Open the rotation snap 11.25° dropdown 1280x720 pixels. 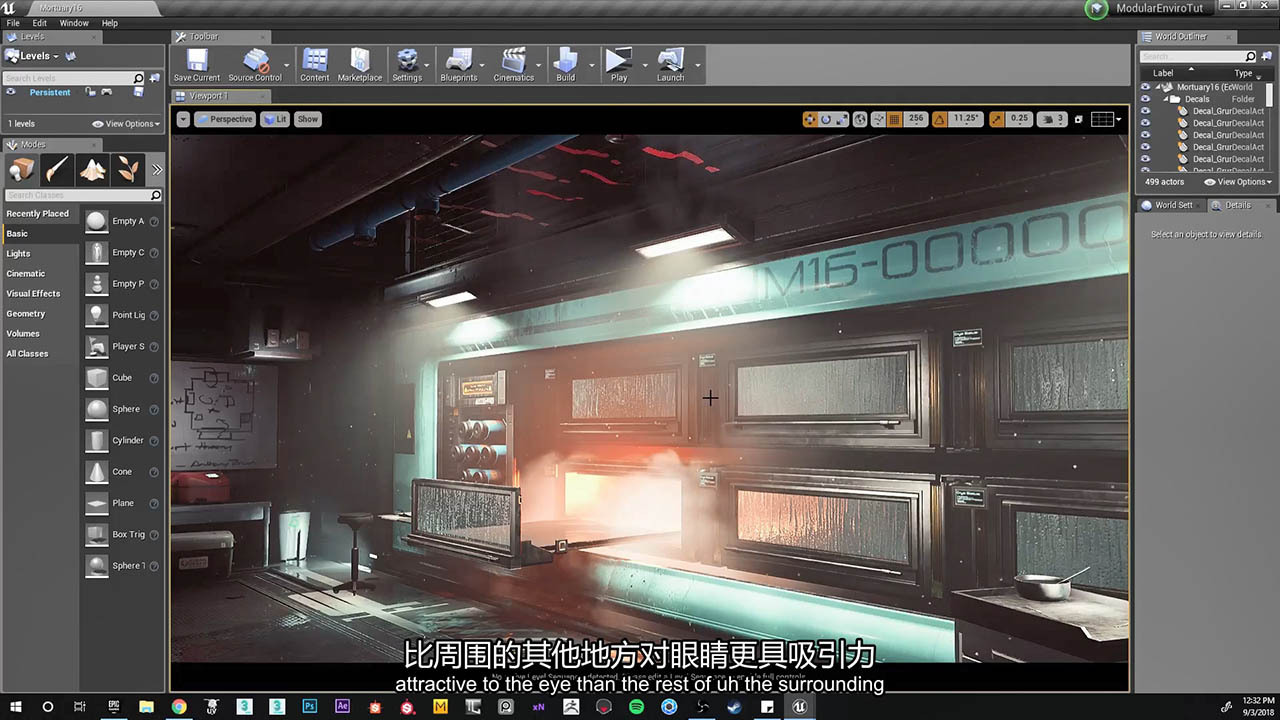coord(967,119)
